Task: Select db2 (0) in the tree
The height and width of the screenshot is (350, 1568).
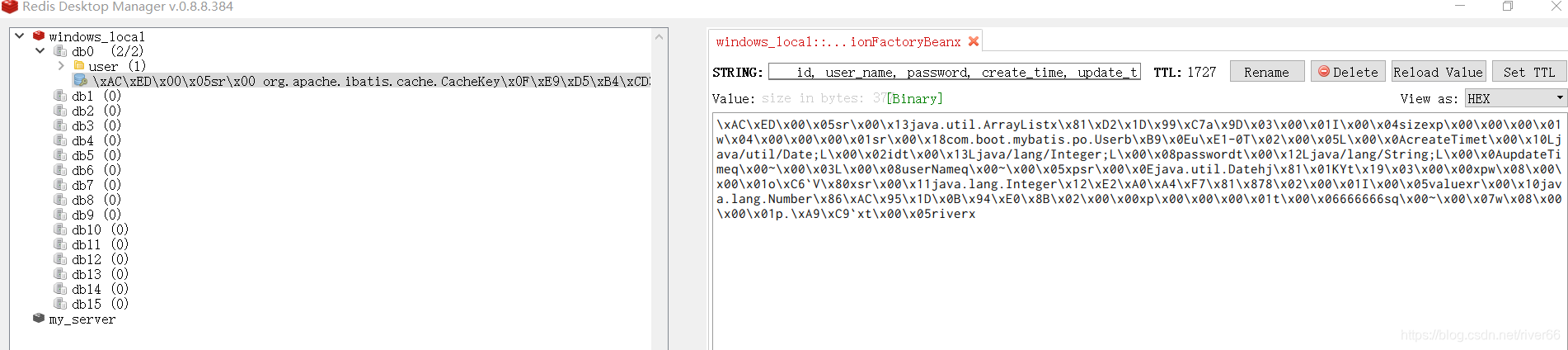Action: [x=96, y=111]
